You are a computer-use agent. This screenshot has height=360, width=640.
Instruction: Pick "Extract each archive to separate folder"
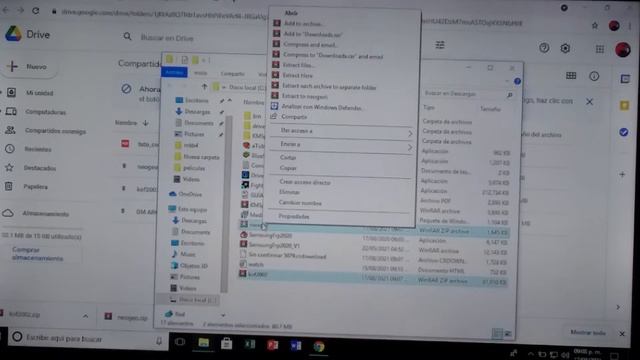pyautogui.click(x=329, y=87)
